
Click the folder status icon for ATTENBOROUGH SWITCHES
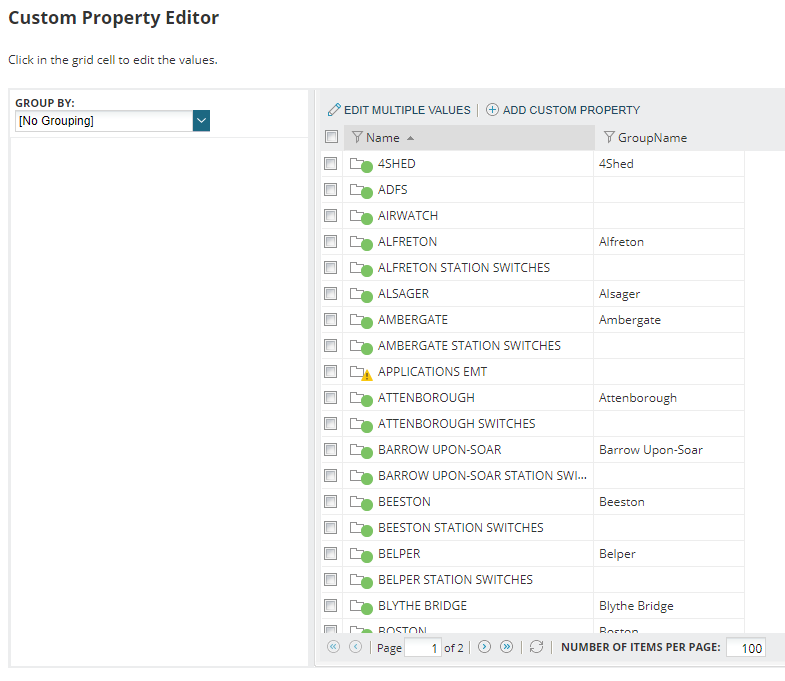[x=361, y=425]
